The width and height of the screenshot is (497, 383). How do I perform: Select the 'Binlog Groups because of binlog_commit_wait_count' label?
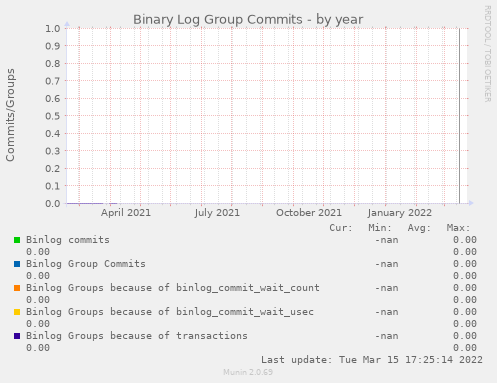[173, 288]
